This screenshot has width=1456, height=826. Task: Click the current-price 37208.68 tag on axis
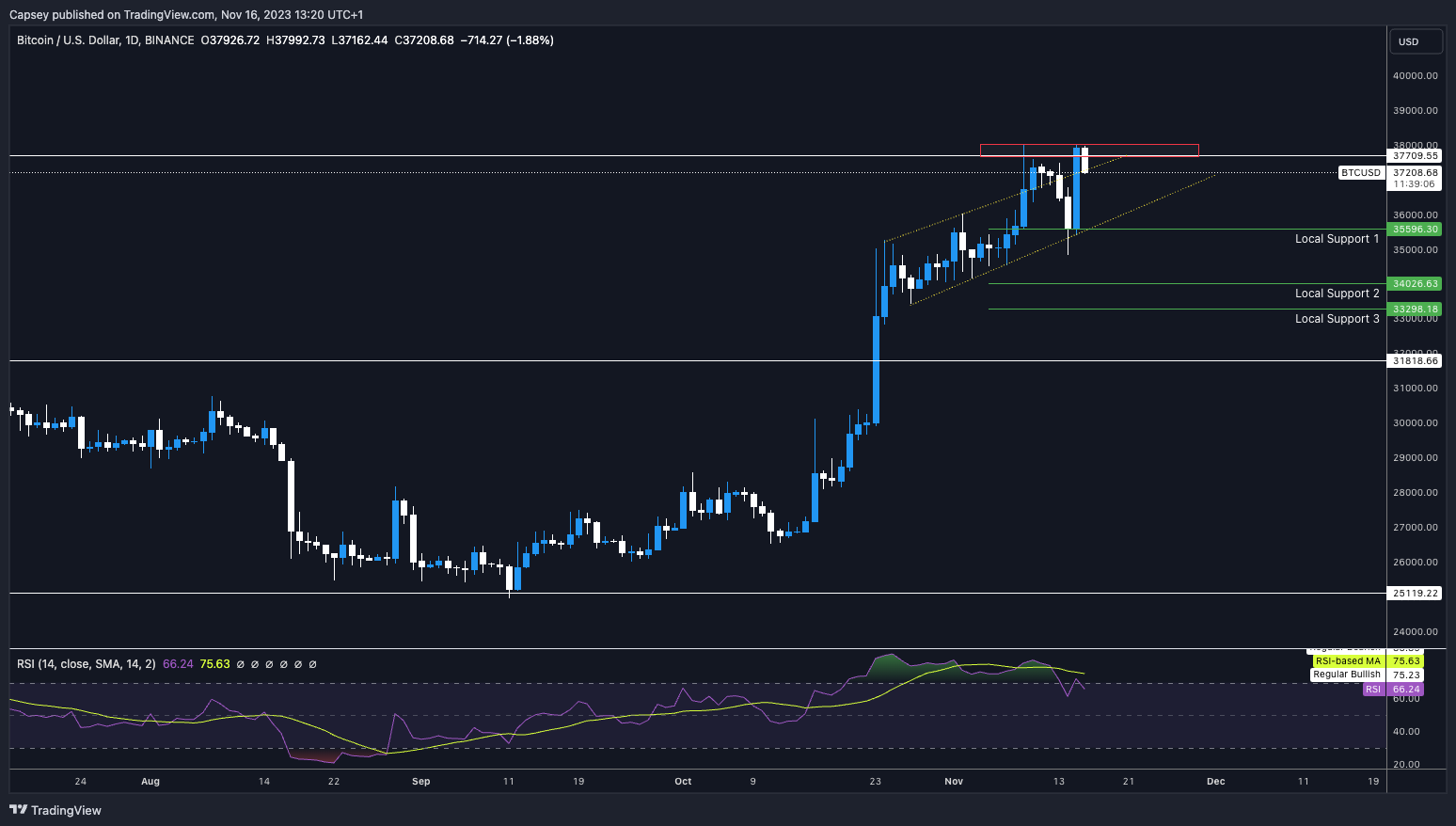[1416, 173]
